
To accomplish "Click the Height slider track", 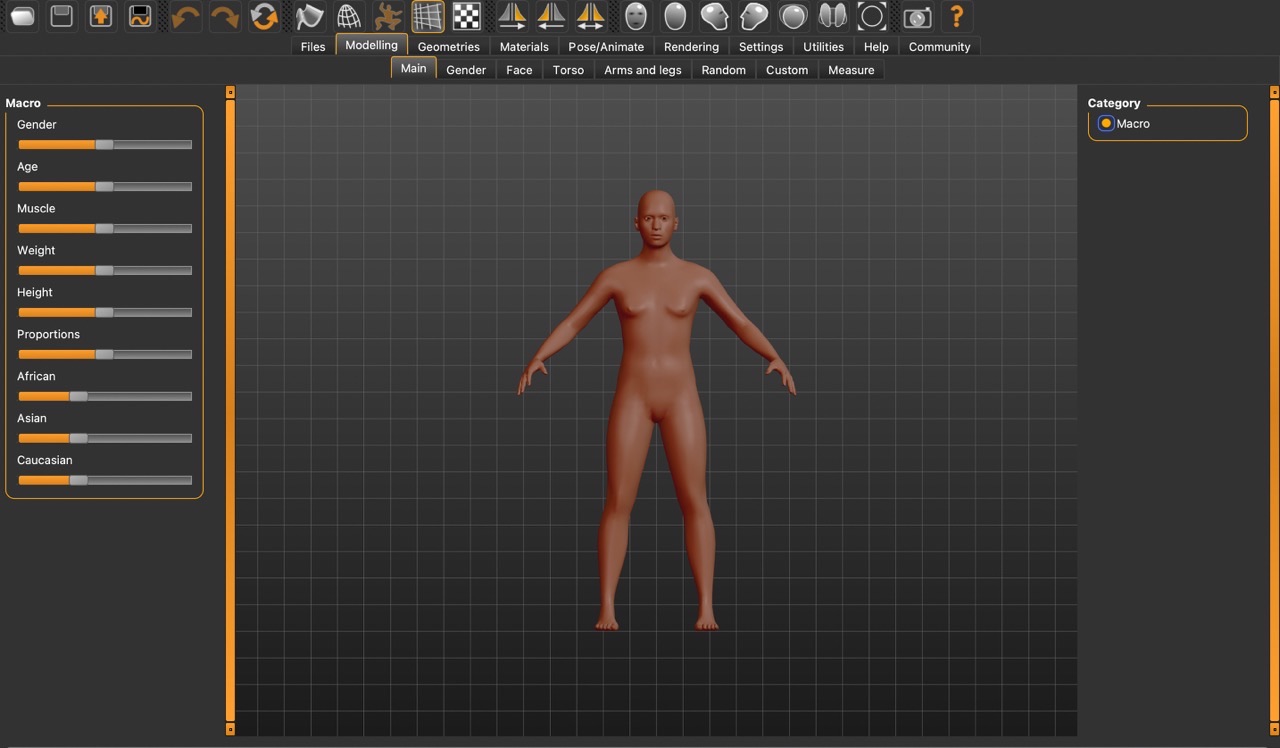I will 150,312.
